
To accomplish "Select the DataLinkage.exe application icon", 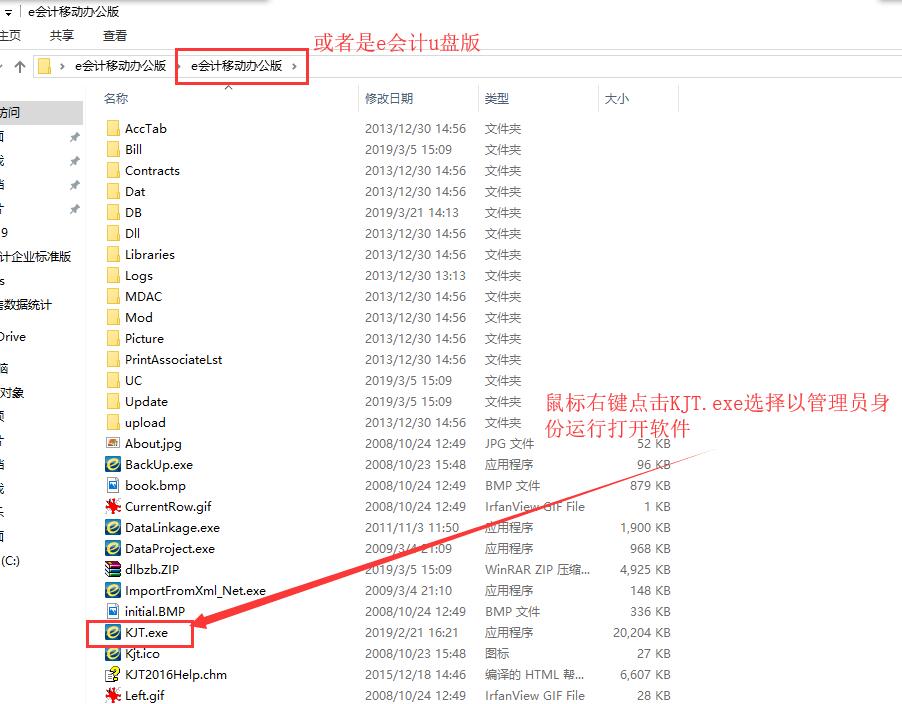I will point(113,527).
